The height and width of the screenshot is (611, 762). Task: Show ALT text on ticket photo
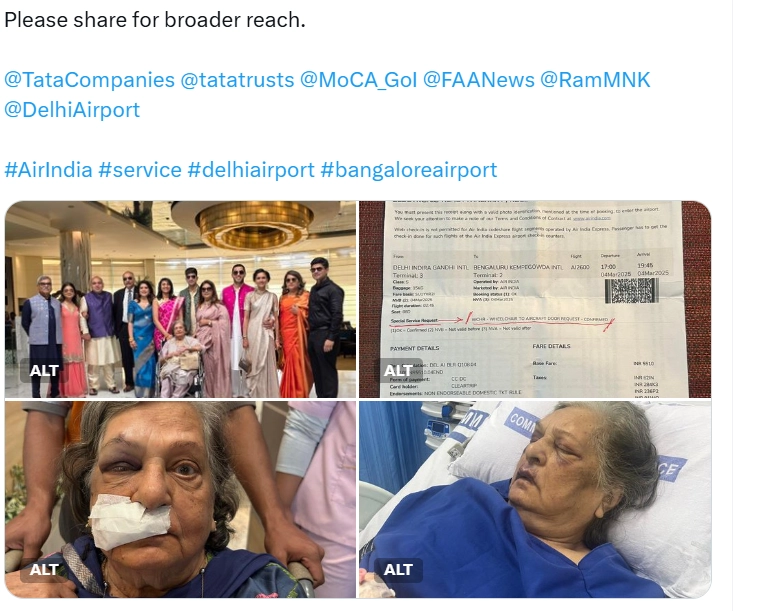point(398,371)
